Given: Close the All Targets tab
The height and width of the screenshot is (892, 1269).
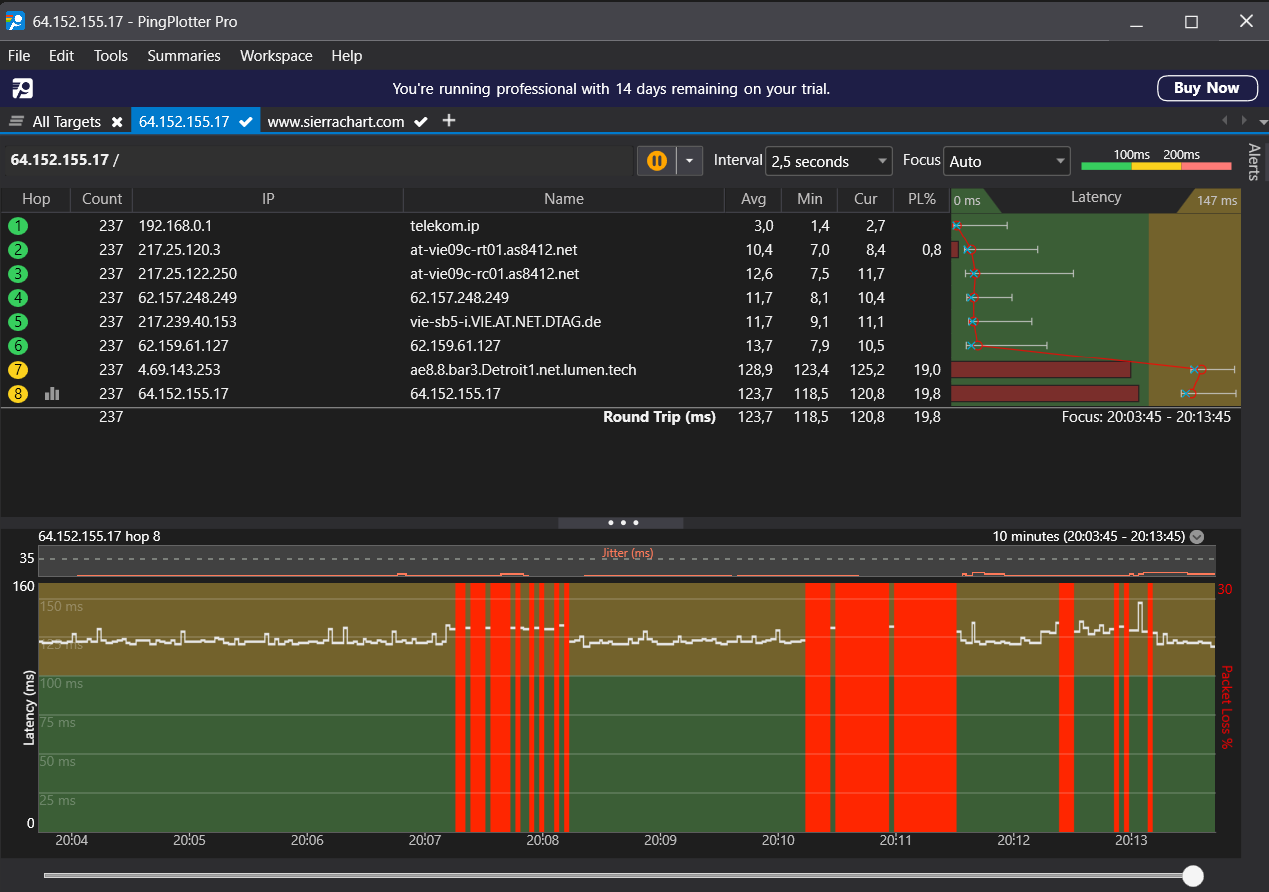Looking at the screenshot, I should point(117,121).
